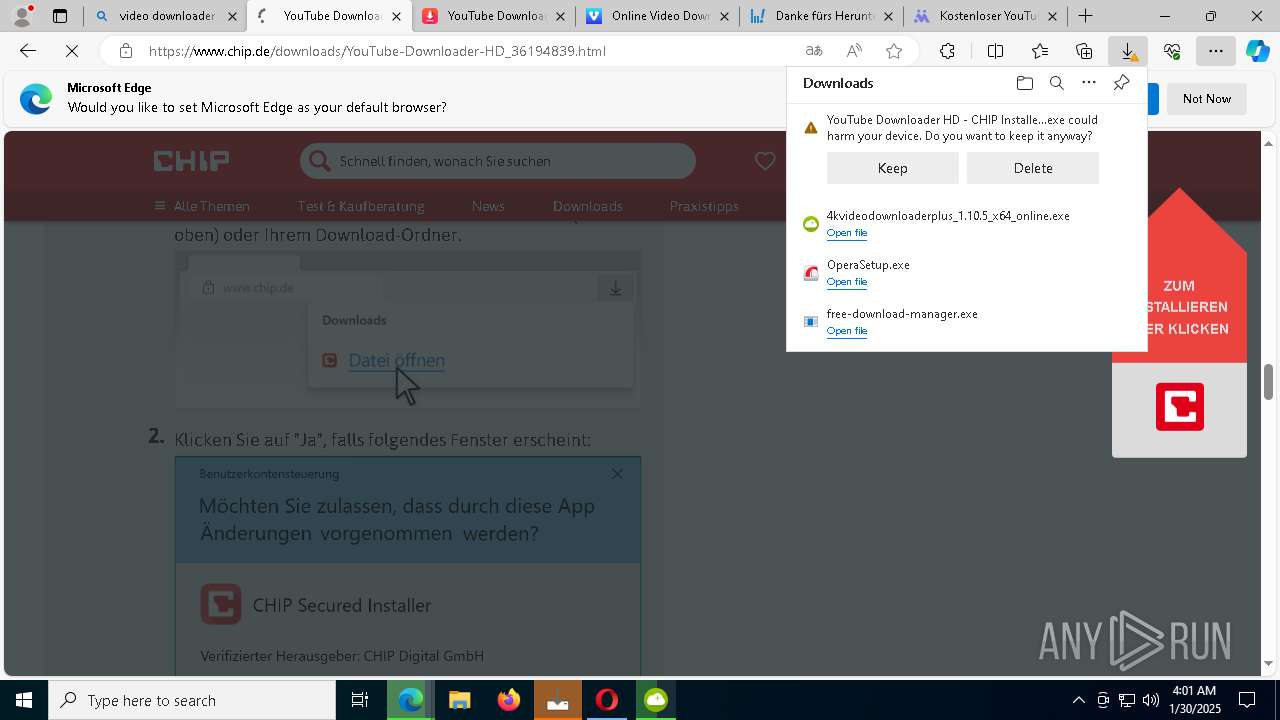This screenshot has height=720, width=1280.
Task: Open Read aloud icon in the address bar
Action: click(854, 51)
